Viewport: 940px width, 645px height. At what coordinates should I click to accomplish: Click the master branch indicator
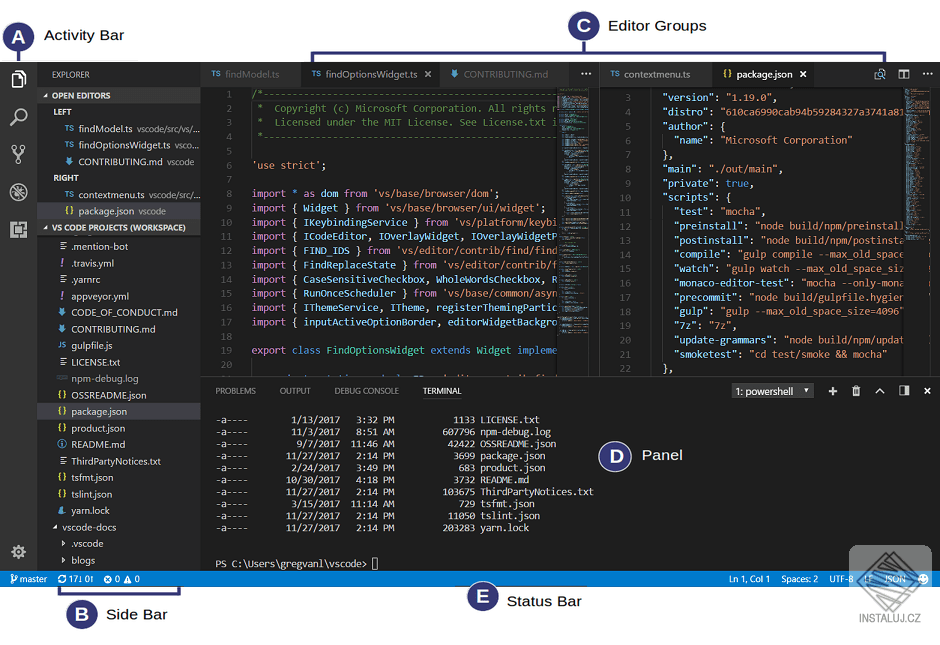(x=28, y=578)
